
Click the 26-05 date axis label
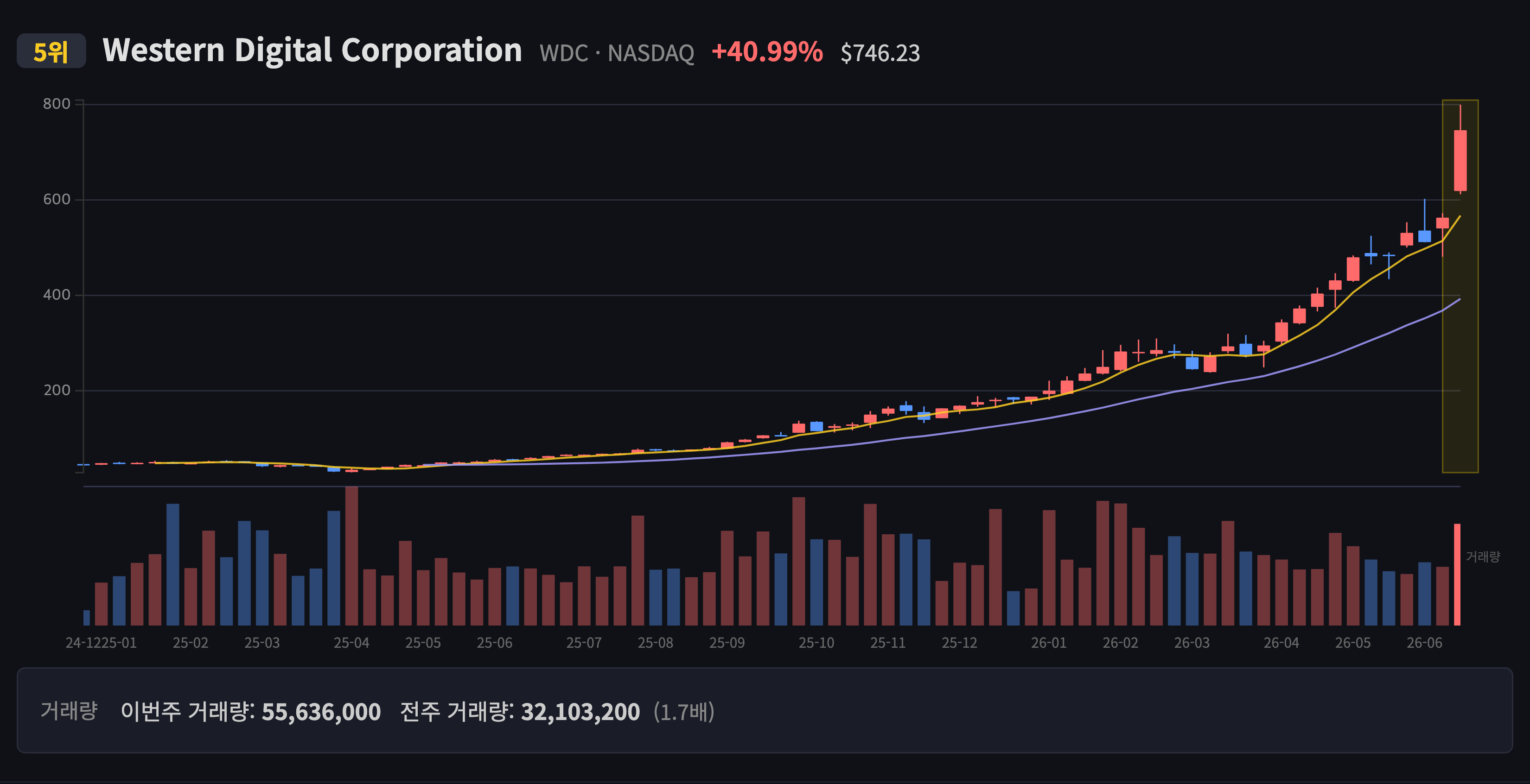(1353, 643)
